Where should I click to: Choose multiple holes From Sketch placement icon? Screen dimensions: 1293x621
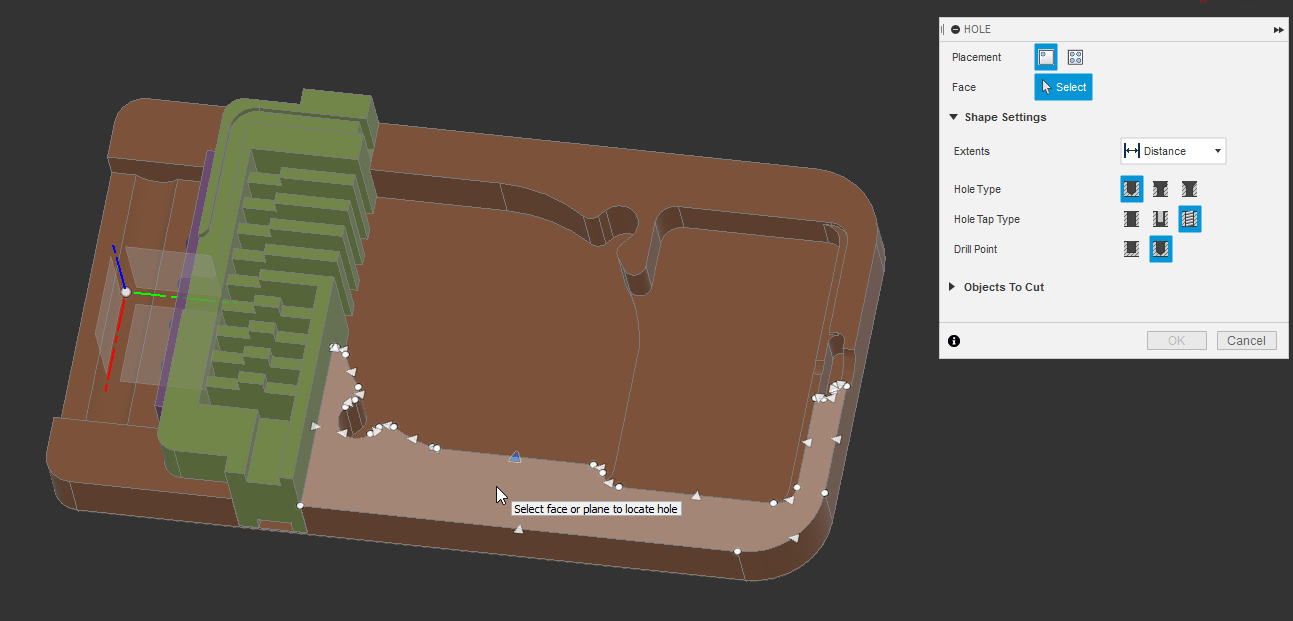pos(1075,57)
